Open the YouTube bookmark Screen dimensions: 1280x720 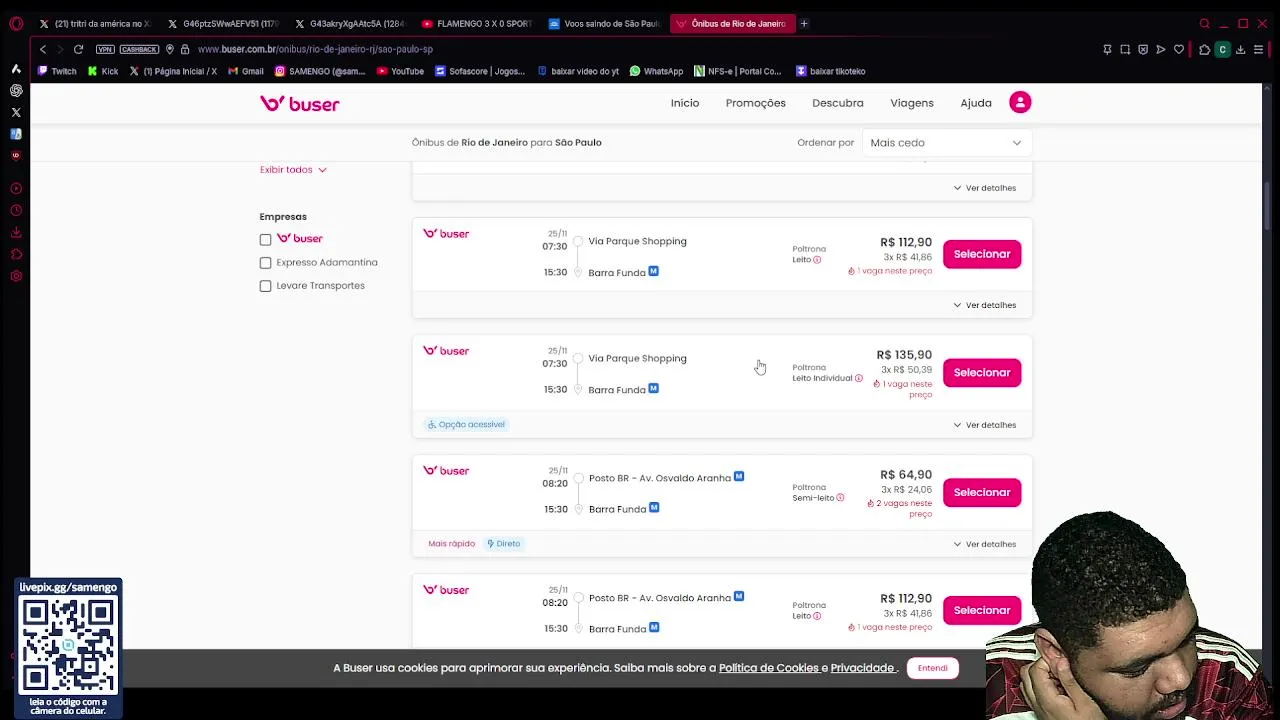pyautogui.click(x=401, y=71)
